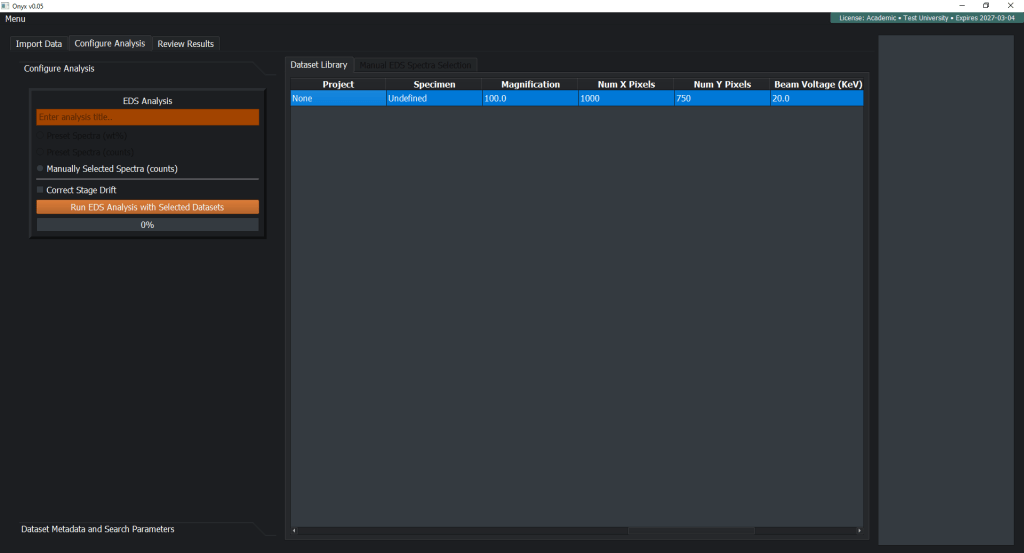The image size is (1024, 553).
Task: Select the Configure Analysis tab
Action: 110,43
